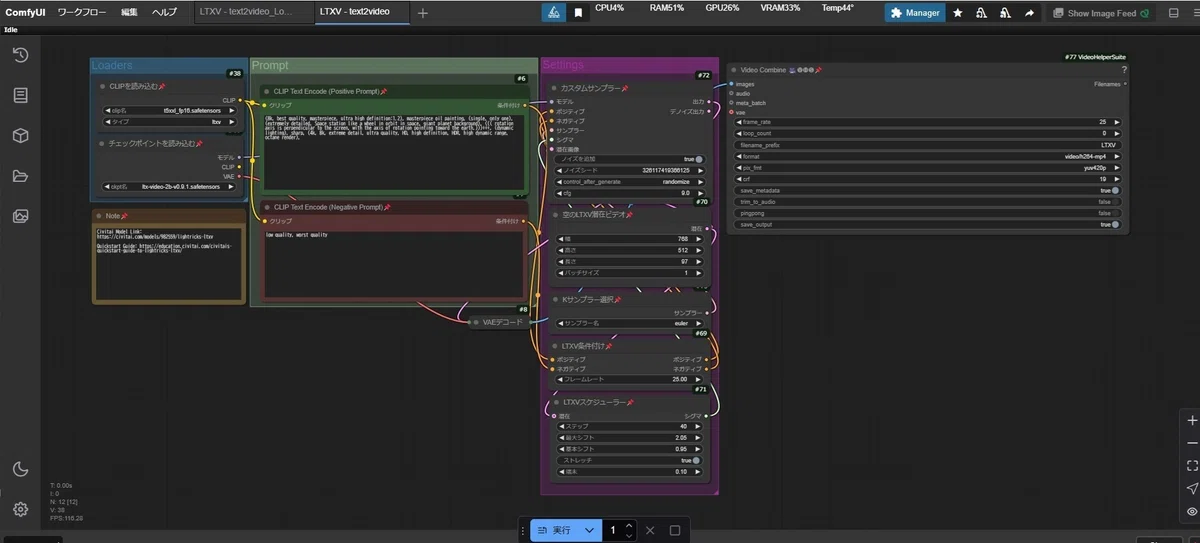Click the navigation arrow canvas control icon
This screenshot has height=543, width=1200.
tap(1191, 488)
